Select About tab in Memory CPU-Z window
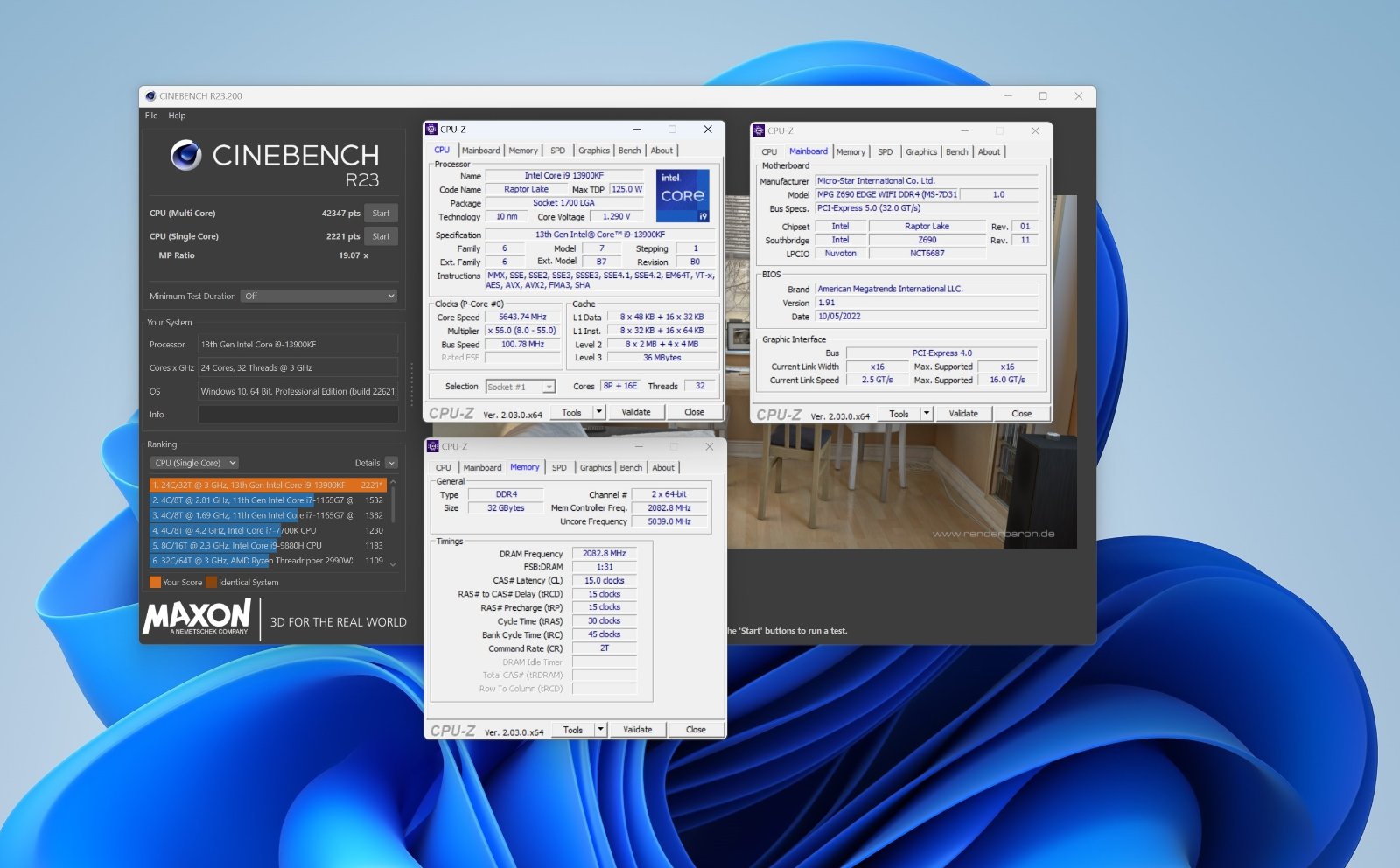Screen dimensions: 1400x868 coord(664,468)
